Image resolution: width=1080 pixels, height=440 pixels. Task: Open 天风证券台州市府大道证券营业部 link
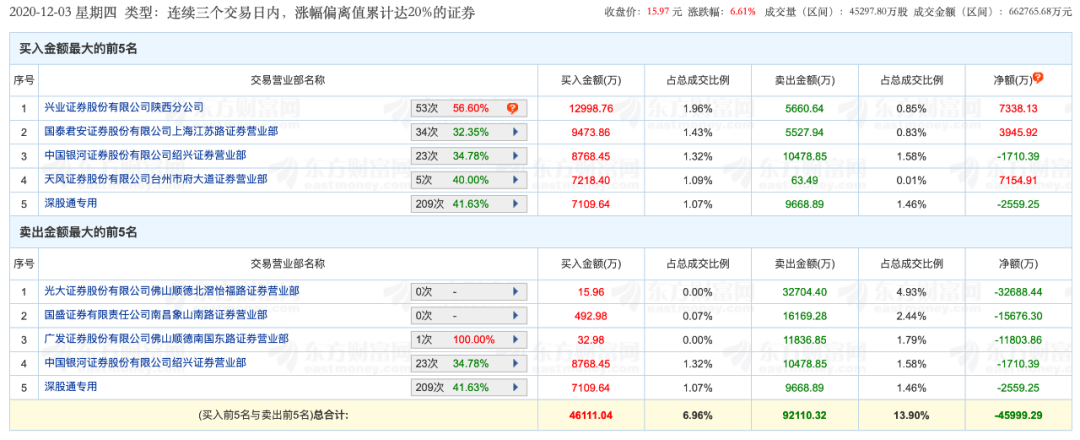tap(156, 179)
